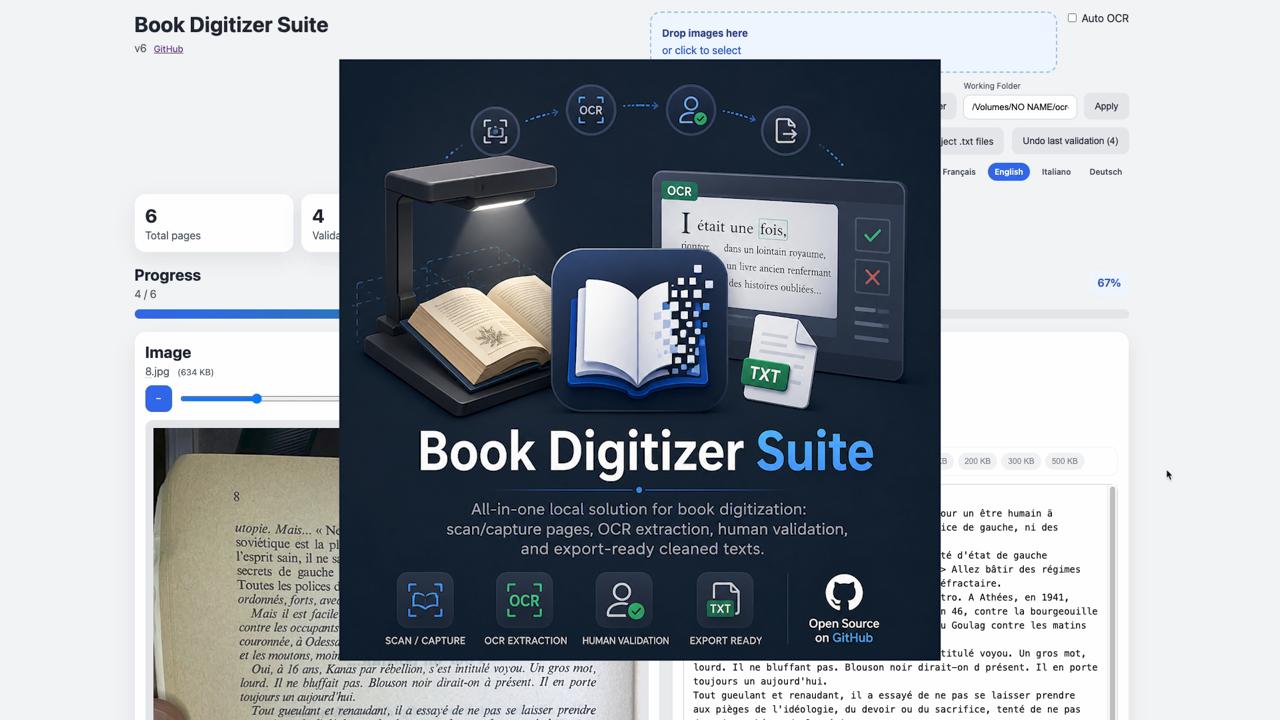Click the Export Ready feature icon
The height and width of the screenshot is (720, 1280).
(725, 601)
